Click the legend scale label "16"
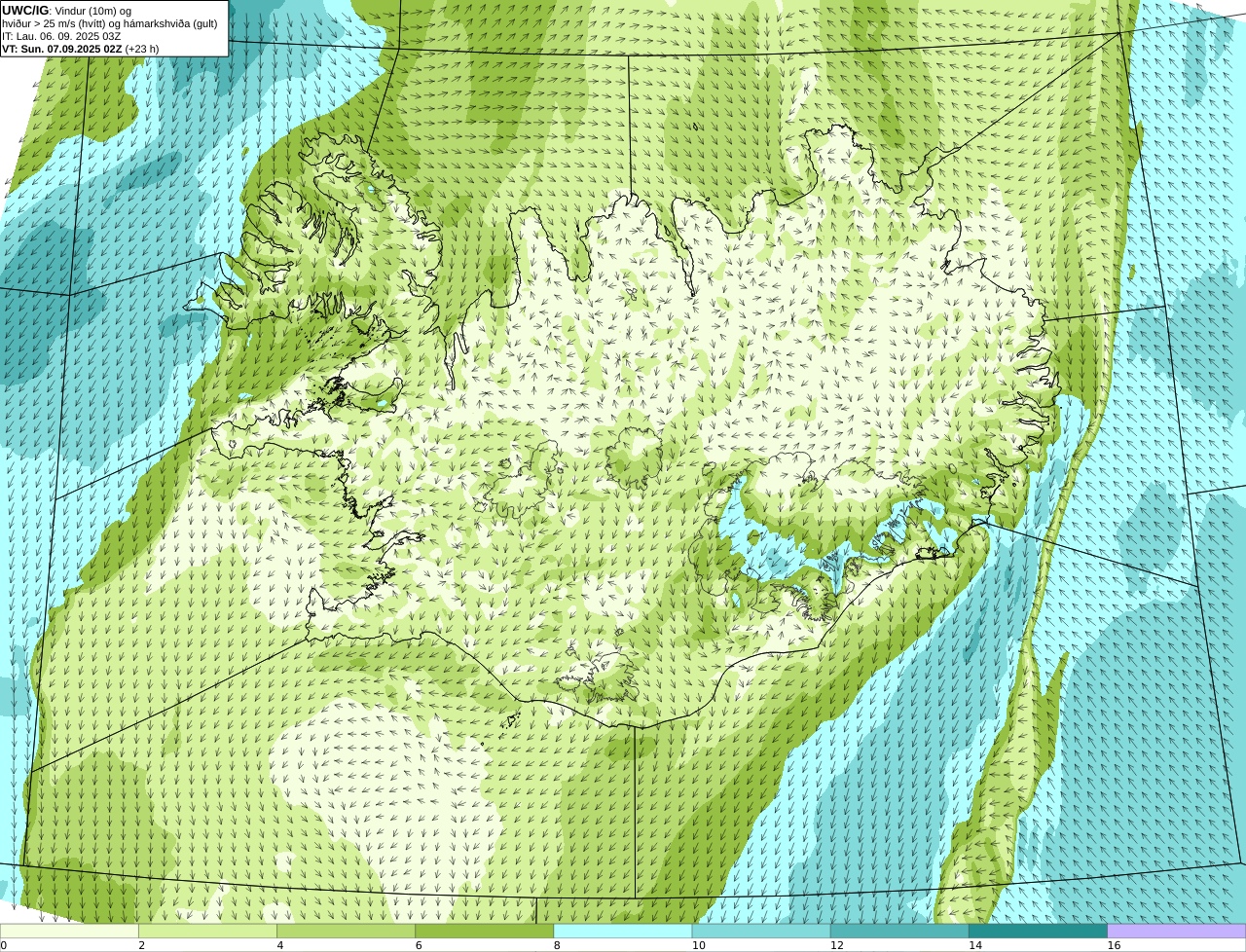1246x952 pixels. click(x=1114, y=945)
